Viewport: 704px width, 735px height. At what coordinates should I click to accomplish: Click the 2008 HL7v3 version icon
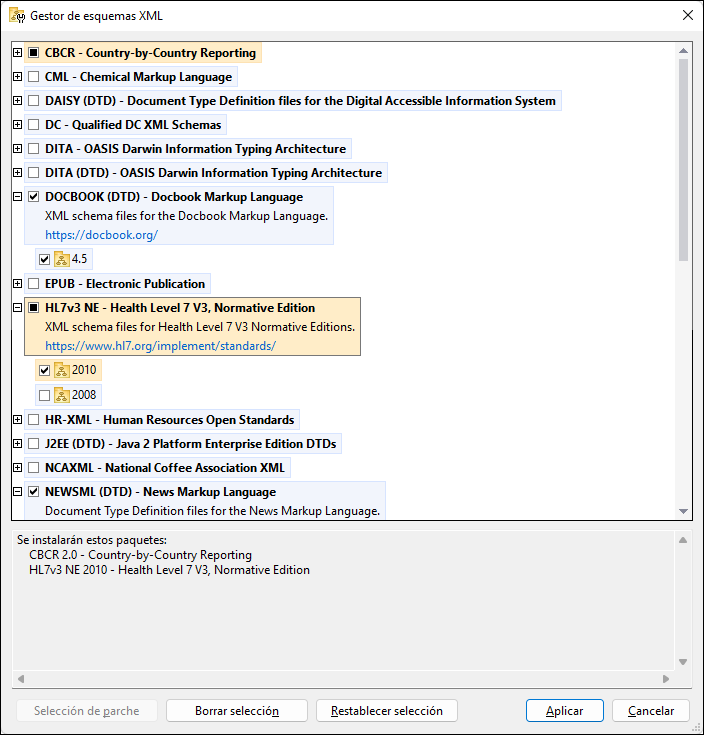click(61, 395)
